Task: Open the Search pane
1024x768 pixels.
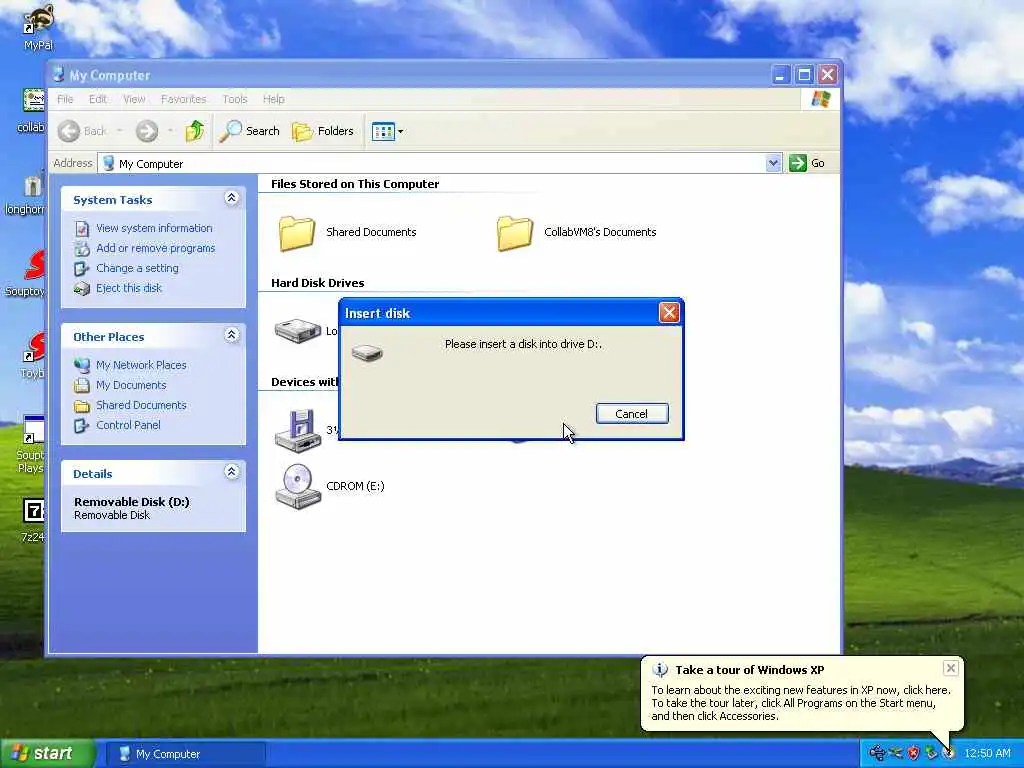Action: [x=249, y=131]
